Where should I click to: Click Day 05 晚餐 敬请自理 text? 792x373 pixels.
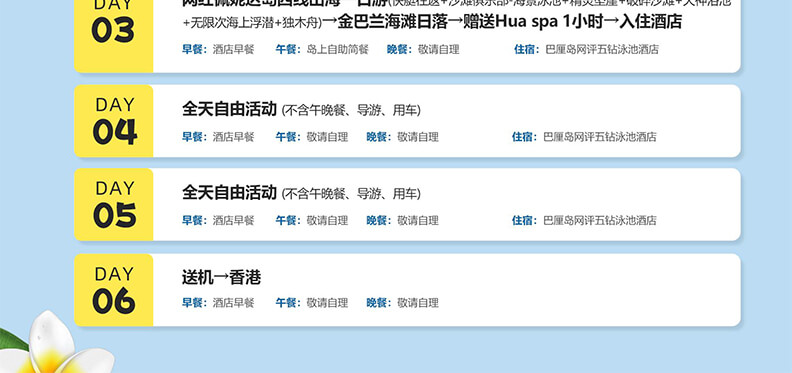pos(403,220)
